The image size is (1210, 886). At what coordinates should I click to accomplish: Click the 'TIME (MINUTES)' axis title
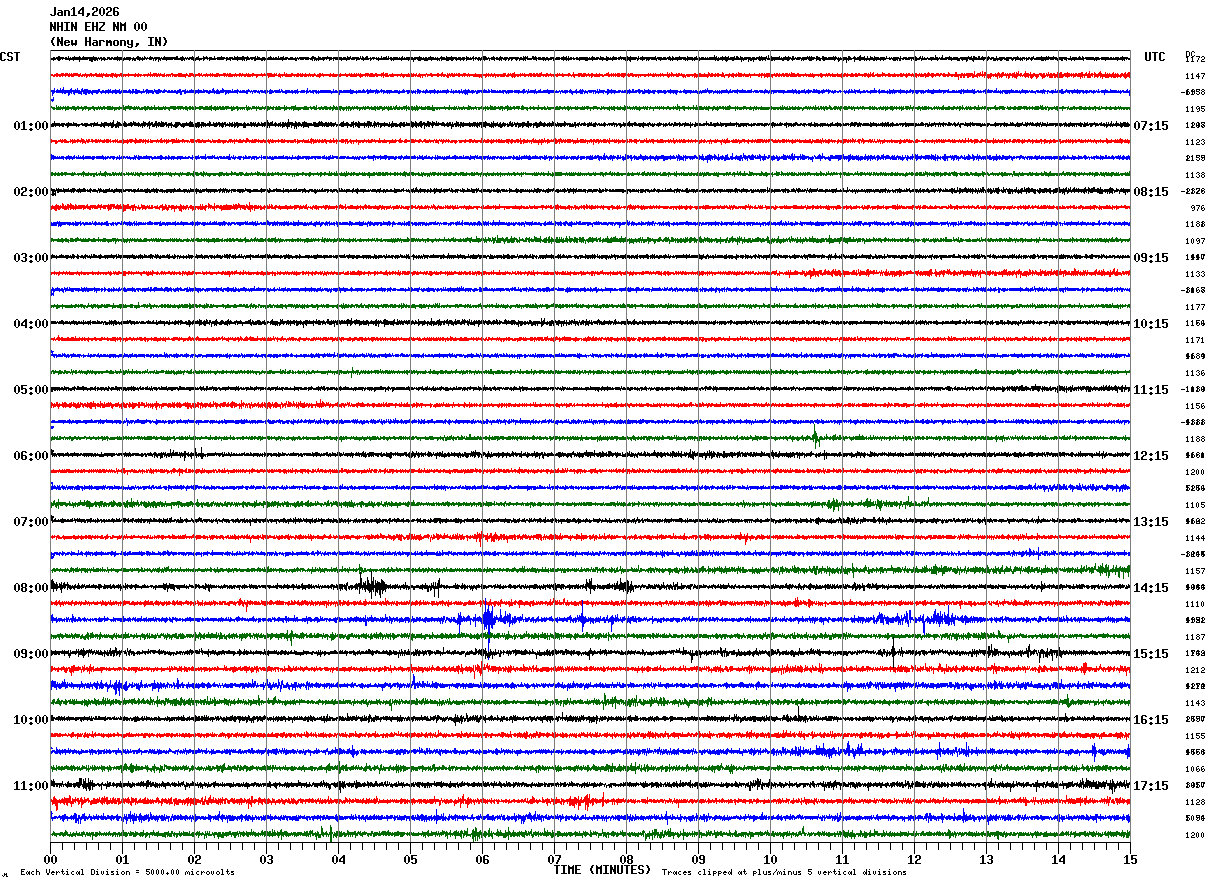[602, 870]
